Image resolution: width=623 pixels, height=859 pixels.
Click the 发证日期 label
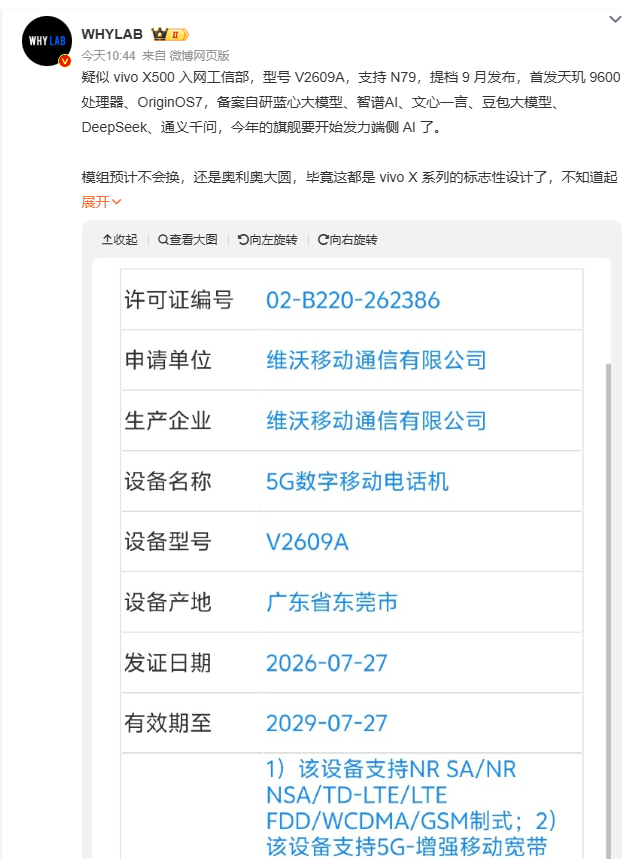[168, 663]
